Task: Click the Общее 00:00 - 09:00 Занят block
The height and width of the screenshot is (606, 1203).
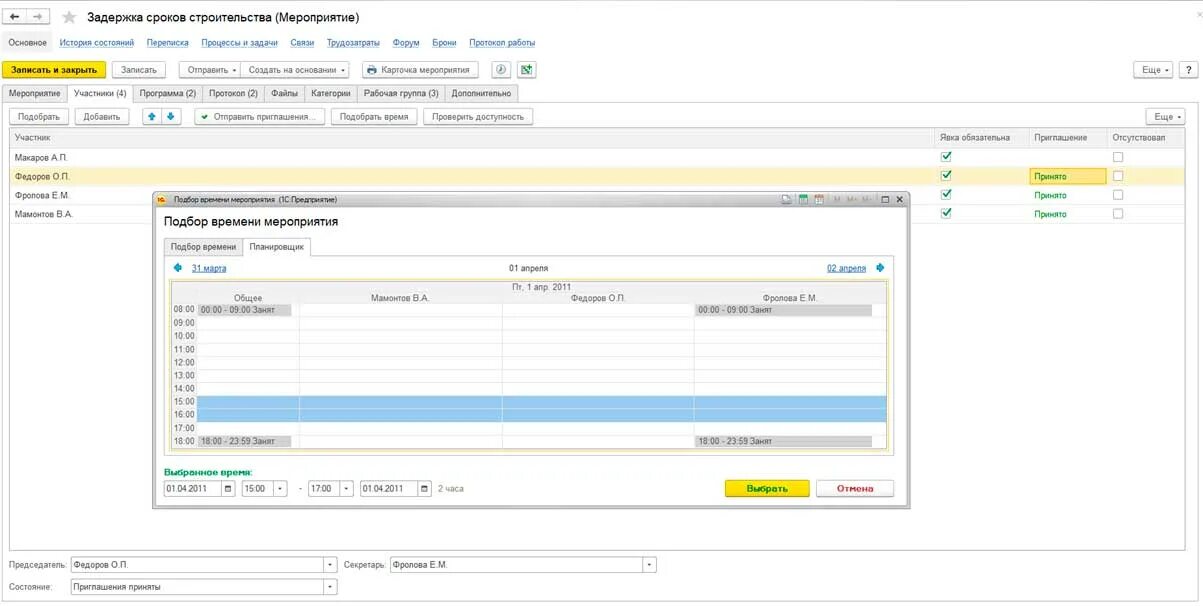Action: (244, 310)
